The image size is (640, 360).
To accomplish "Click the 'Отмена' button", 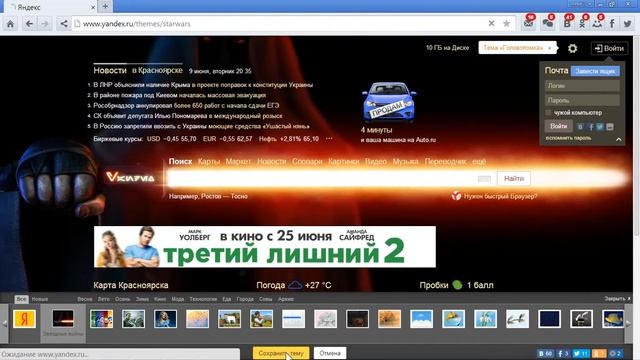I will click(330, 353).
